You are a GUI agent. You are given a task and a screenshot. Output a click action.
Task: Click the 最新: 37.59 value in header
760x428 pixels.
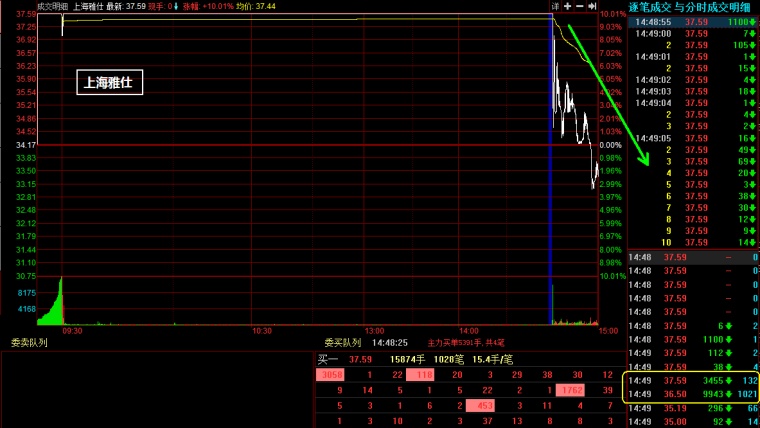tap(126, 6)
